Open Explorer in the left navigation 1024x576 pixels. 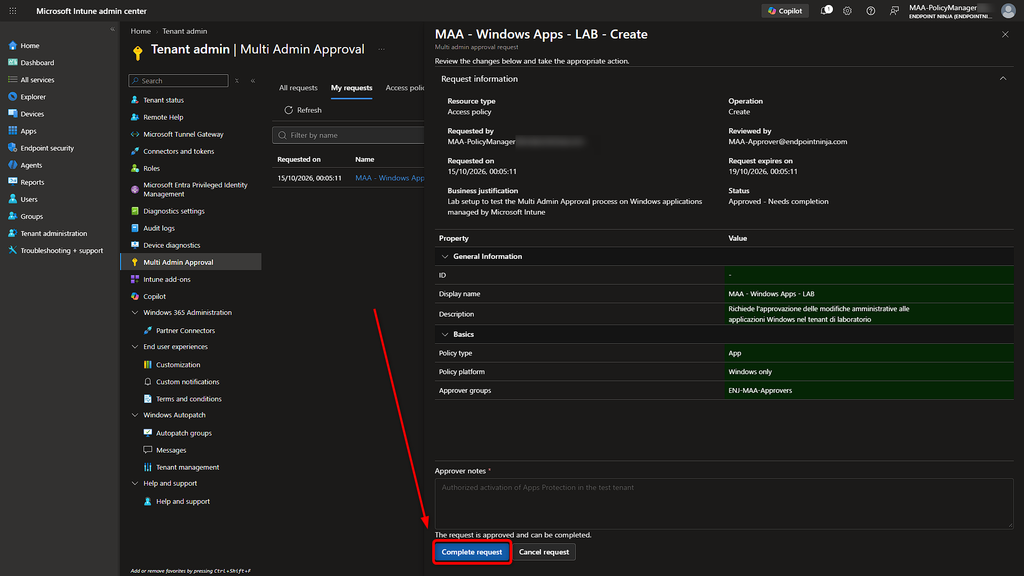pos(33,97)
